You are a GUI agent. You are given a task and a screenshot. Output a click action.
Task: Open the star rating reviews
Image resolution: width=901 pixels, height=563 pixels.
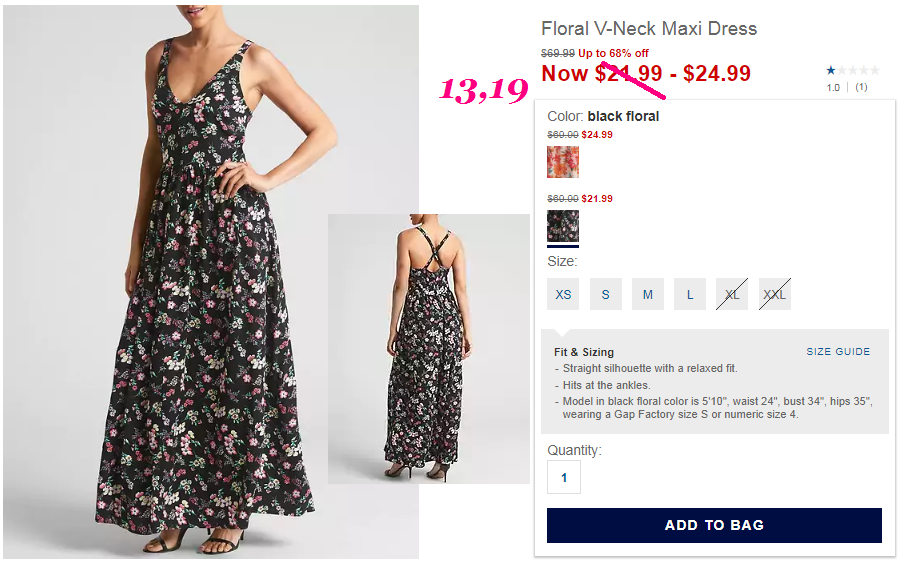(x=853, y=71)
